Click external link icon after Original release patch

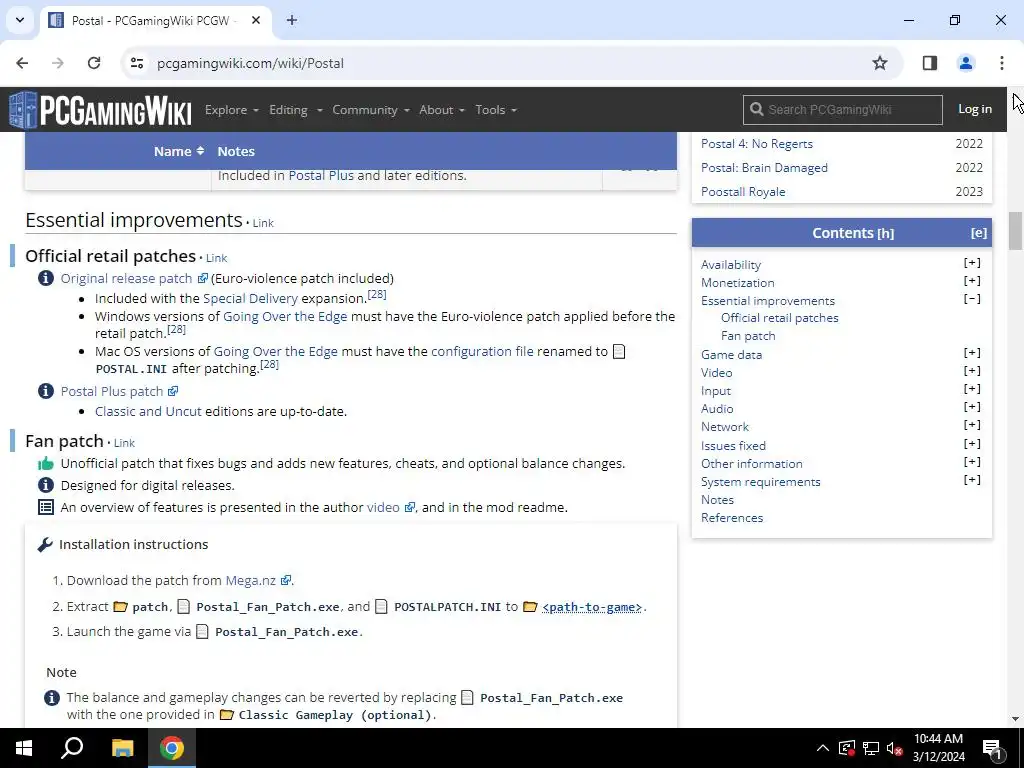(x=202, y=278)
